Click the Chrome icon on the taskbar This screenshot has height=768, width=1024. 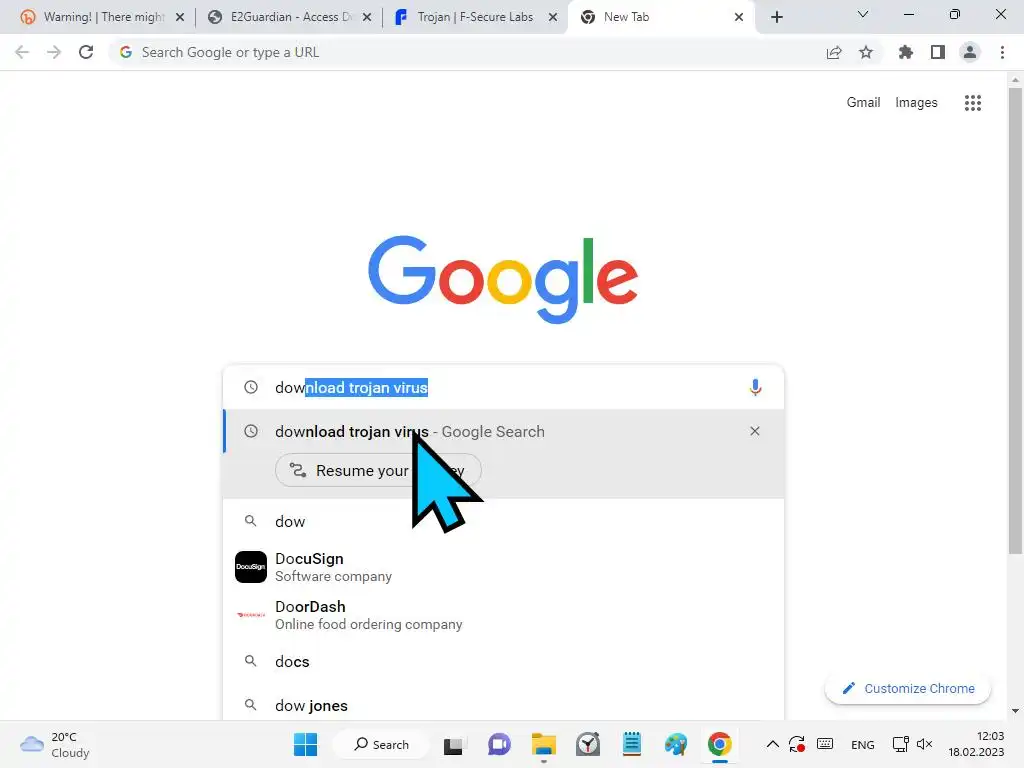[x=720, y=744]
